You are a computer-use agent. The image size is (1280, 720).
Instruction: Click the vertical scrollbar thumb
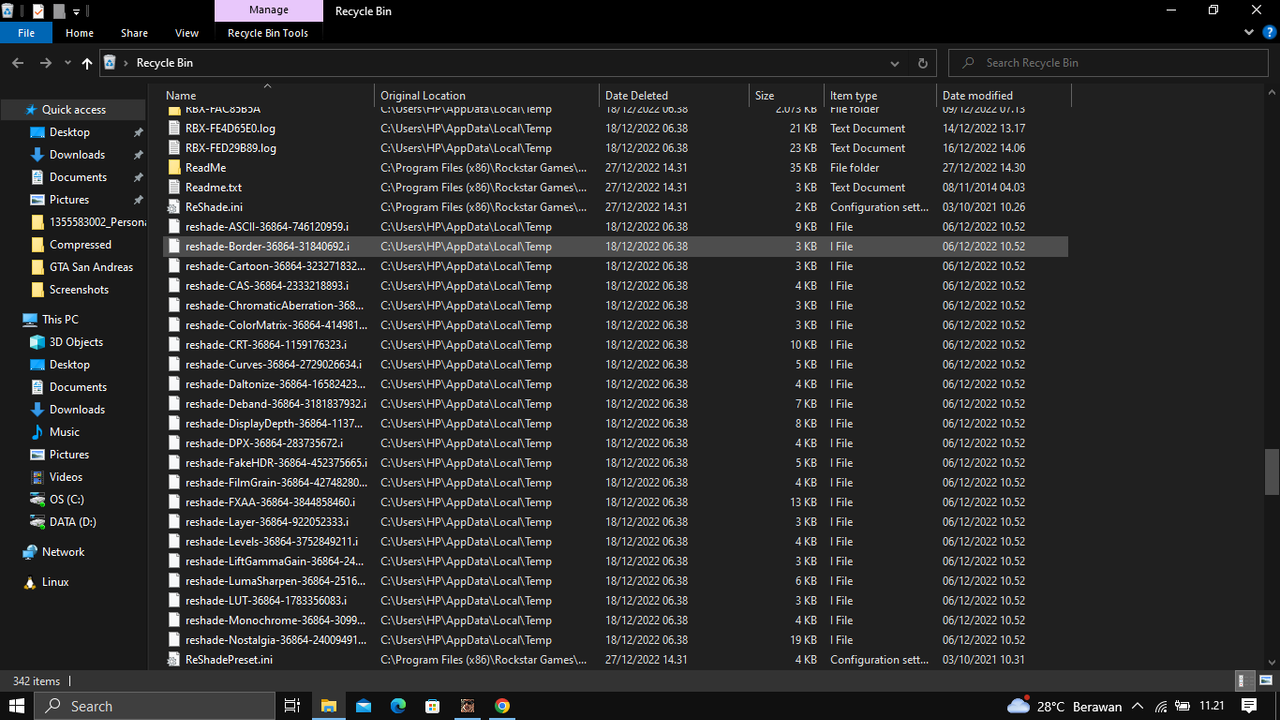(x=1271, y=471)
